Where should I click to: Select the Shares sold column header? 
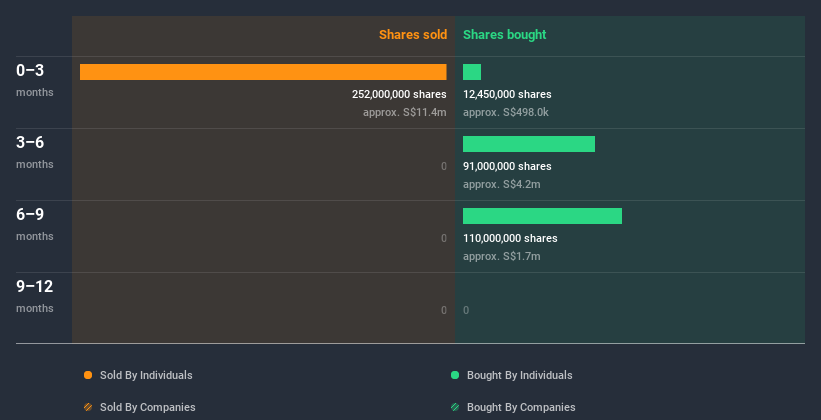412,35
